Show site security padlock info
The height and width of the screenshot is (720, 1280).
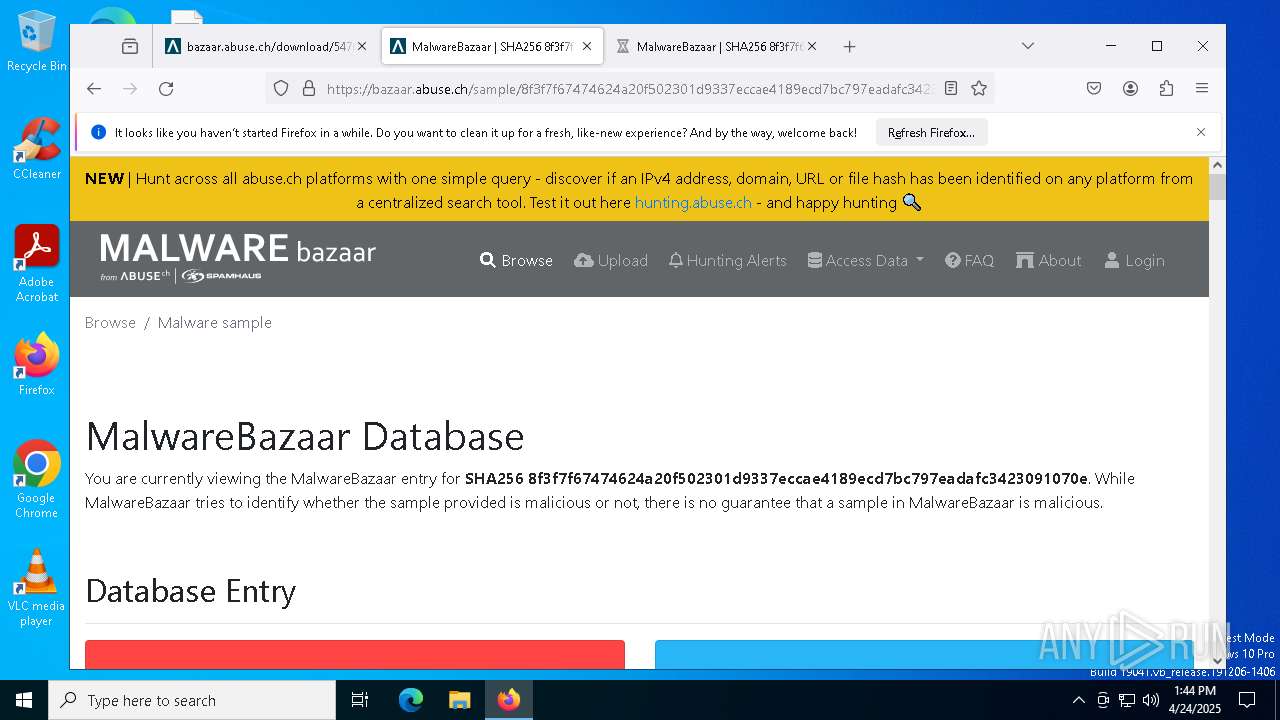pos(308,88)
